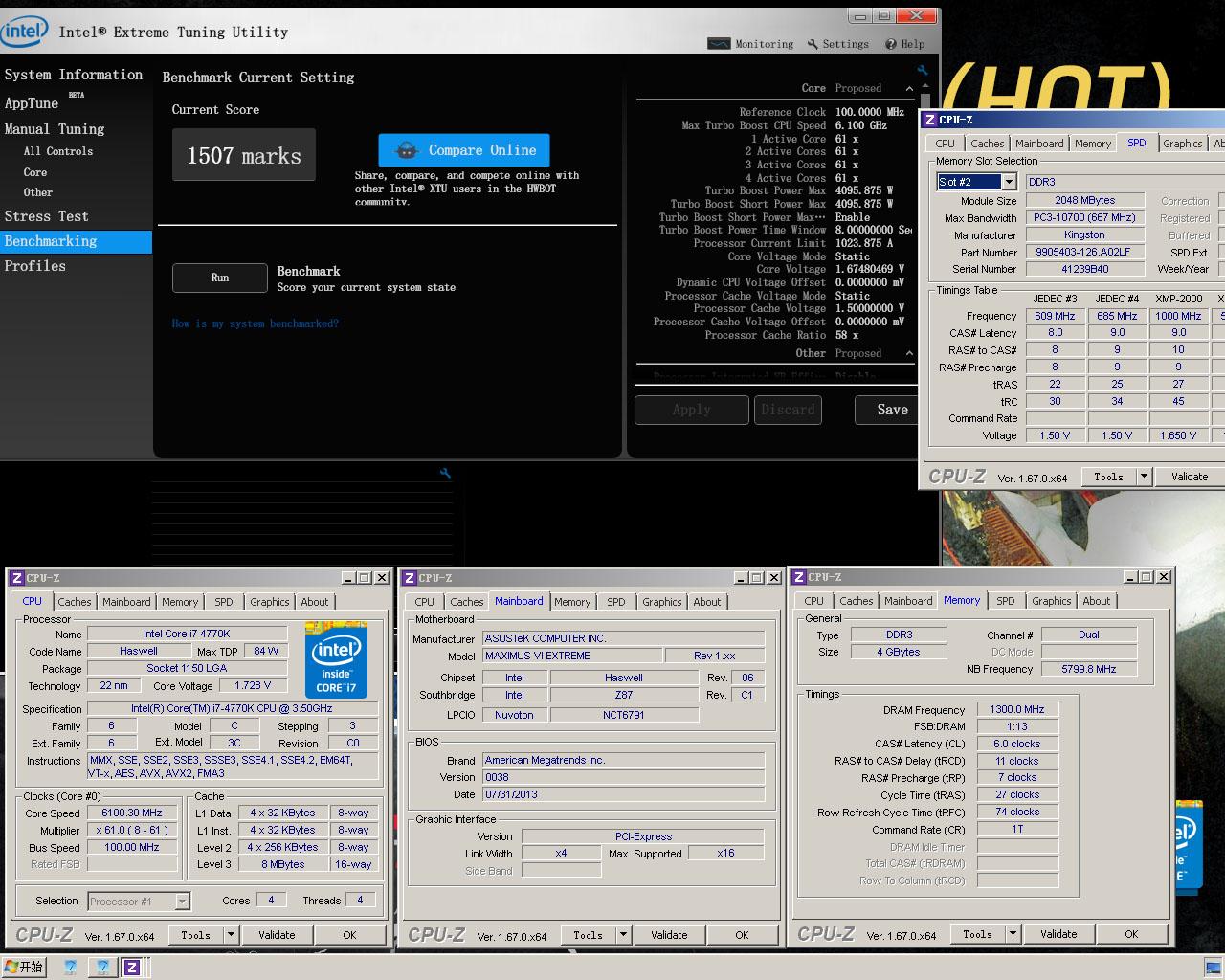Open Benchmarking in XTU sidebar
The image size is (1225, 980).
tap(76, 241)
